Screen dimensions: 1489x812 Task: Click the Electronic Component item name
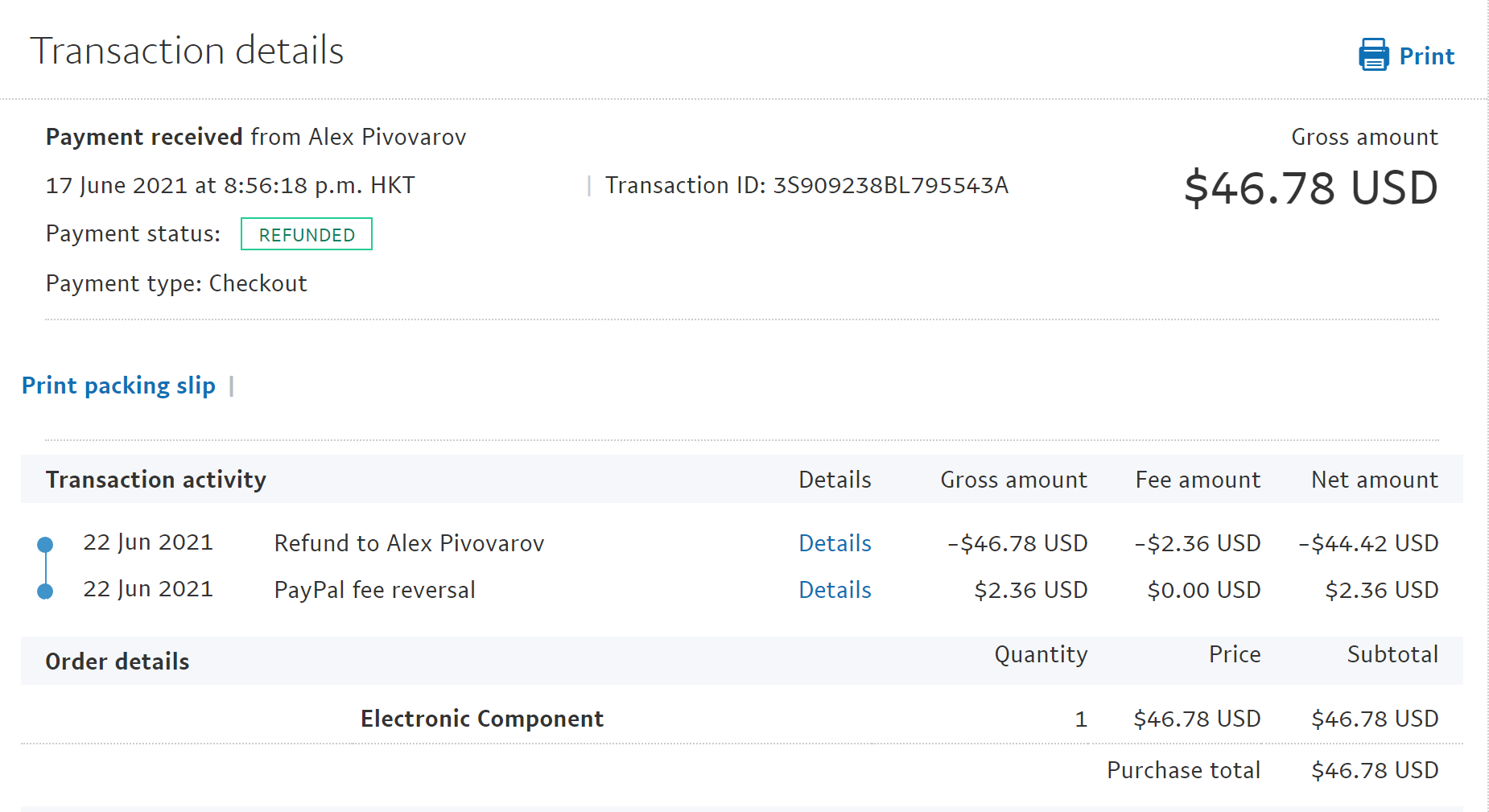pyautogui.click(x=481, y=719)
